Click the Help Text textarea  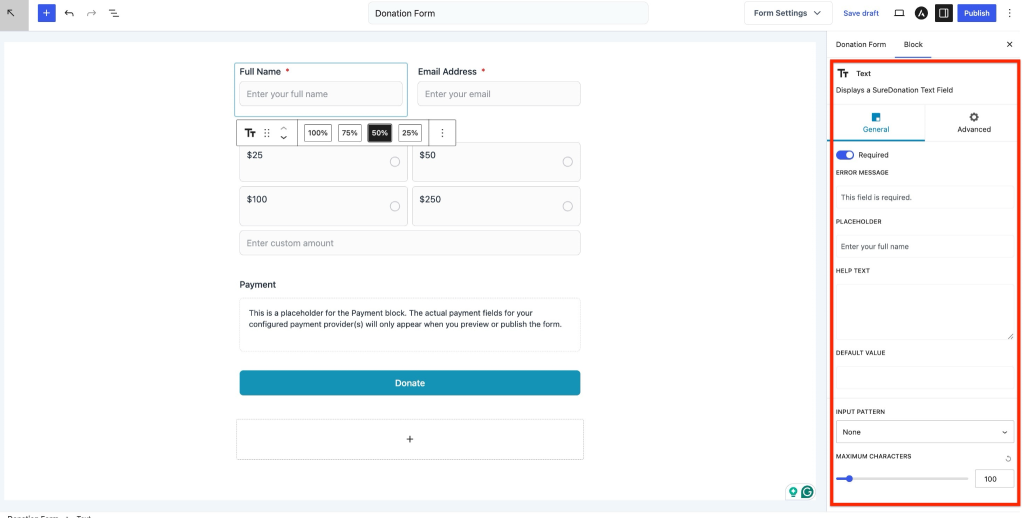pyautogui.click(x=925, y=312)
